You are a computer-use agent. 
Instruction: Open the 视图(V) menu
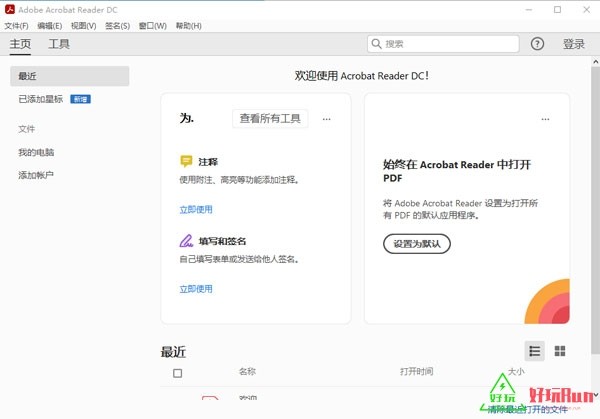(x=83, y=26)
